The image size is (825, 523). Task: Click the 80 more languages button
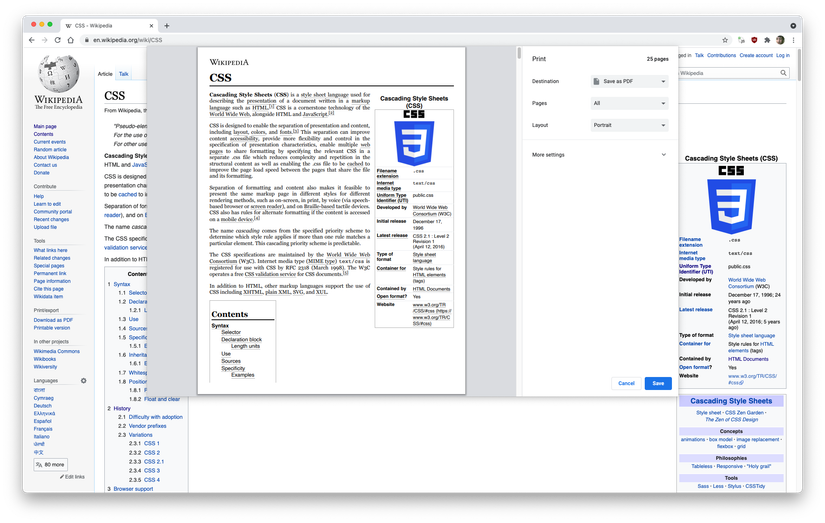pos(50,465)
